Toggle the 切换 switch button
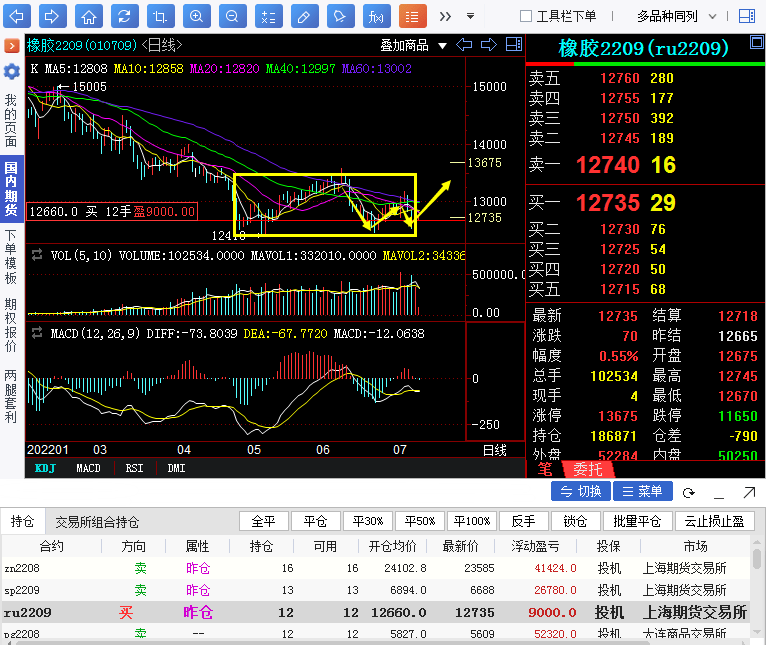The image size is (766, 645). [581, 492]
